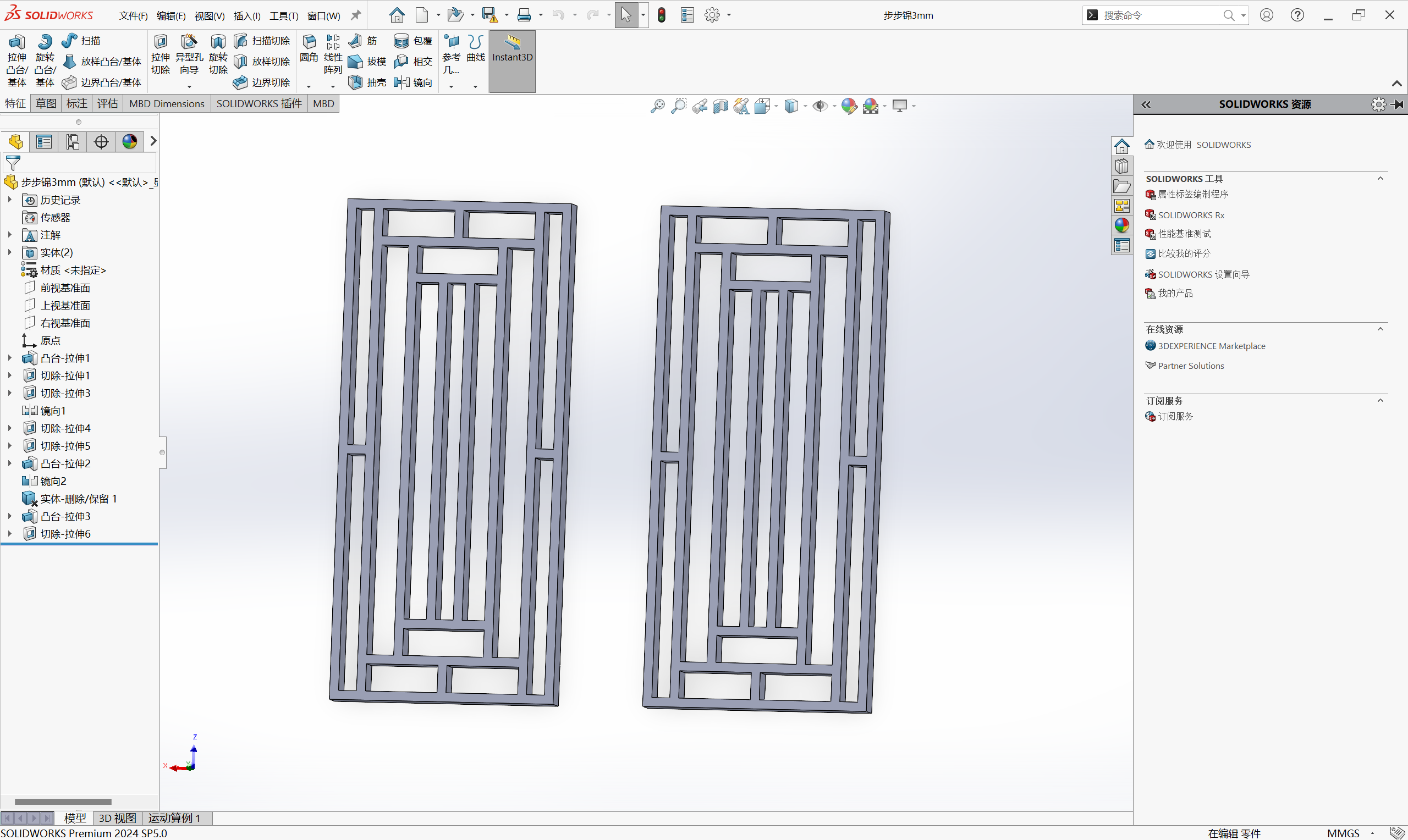
Task: Switch to the 草图 tab
Action: (46, 103)
